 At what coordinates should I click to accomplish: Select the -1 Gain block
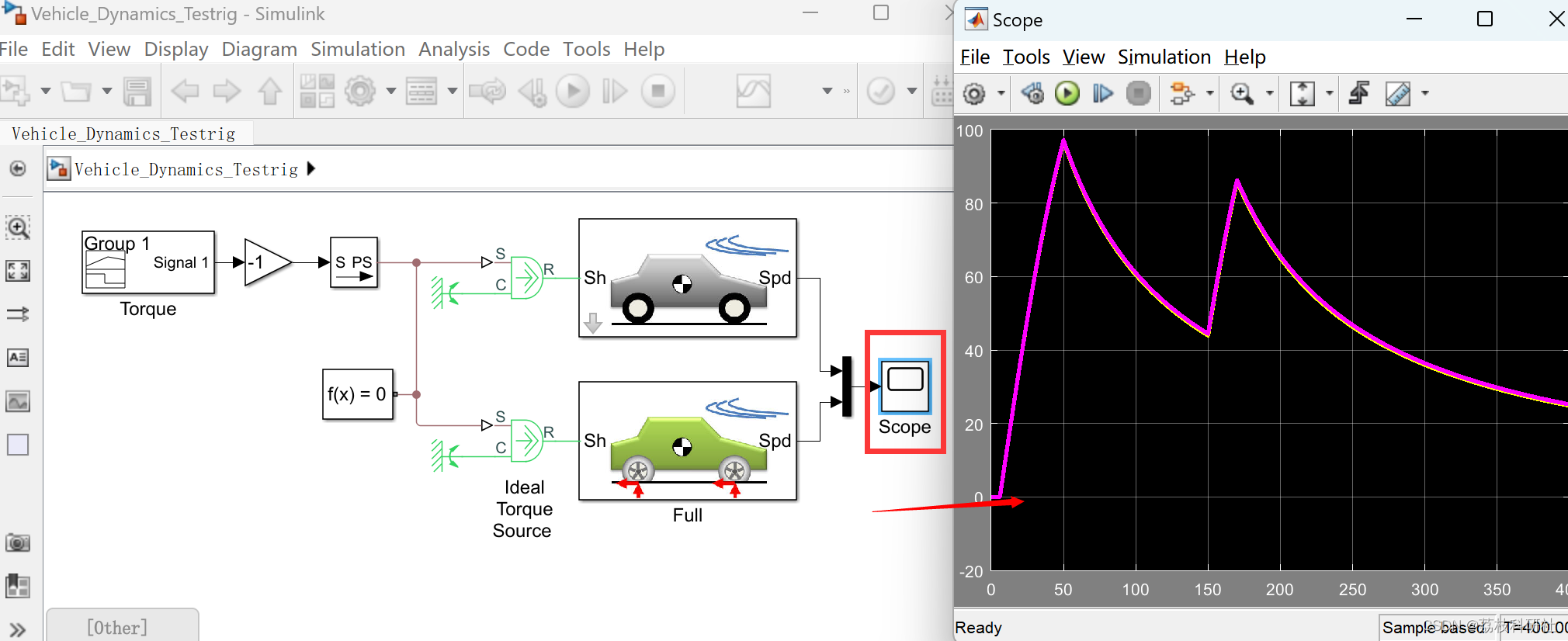(268, 262)
